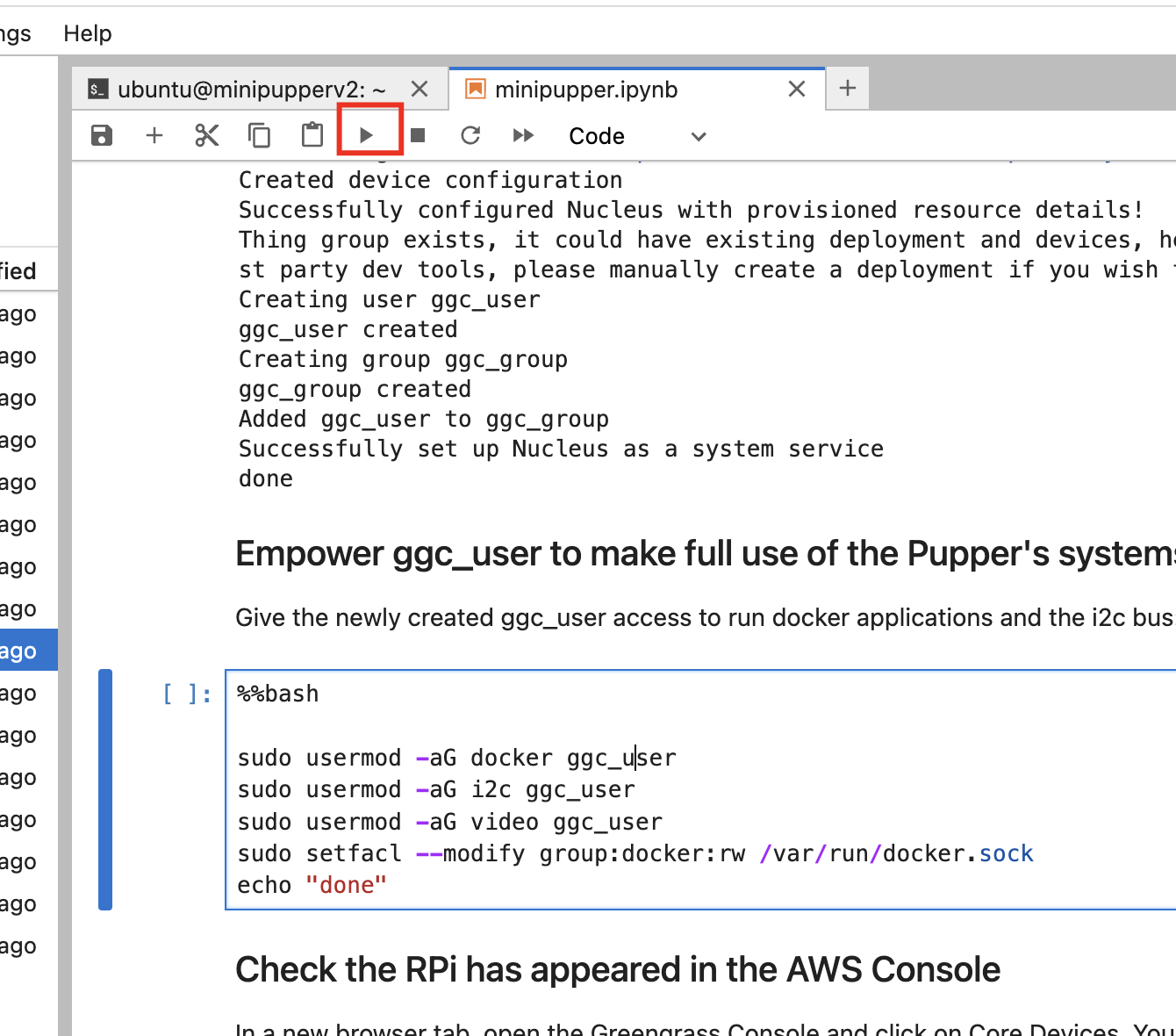Click the empty cell execution prompt
The height and width of the screenshot is (1036, 1176).
click(x=187, y=694)
